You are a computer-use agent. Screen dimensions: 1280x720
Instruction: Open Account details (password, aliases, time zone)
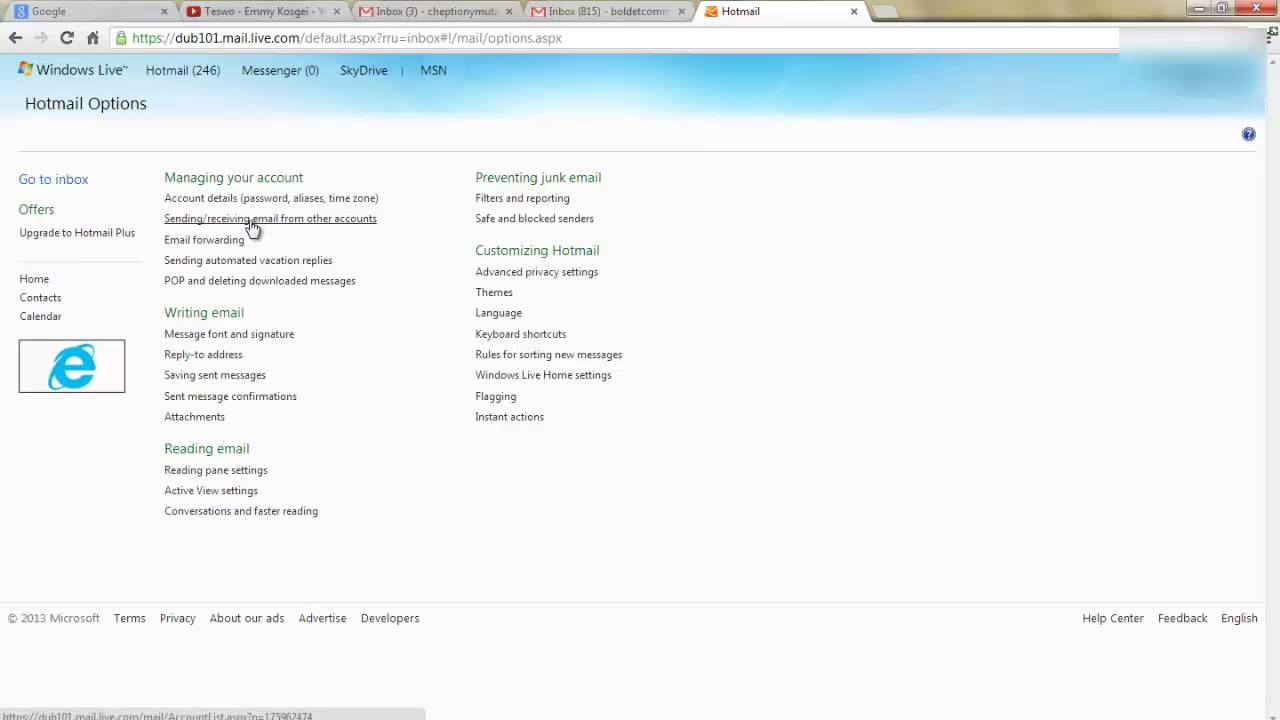[271, 198]
